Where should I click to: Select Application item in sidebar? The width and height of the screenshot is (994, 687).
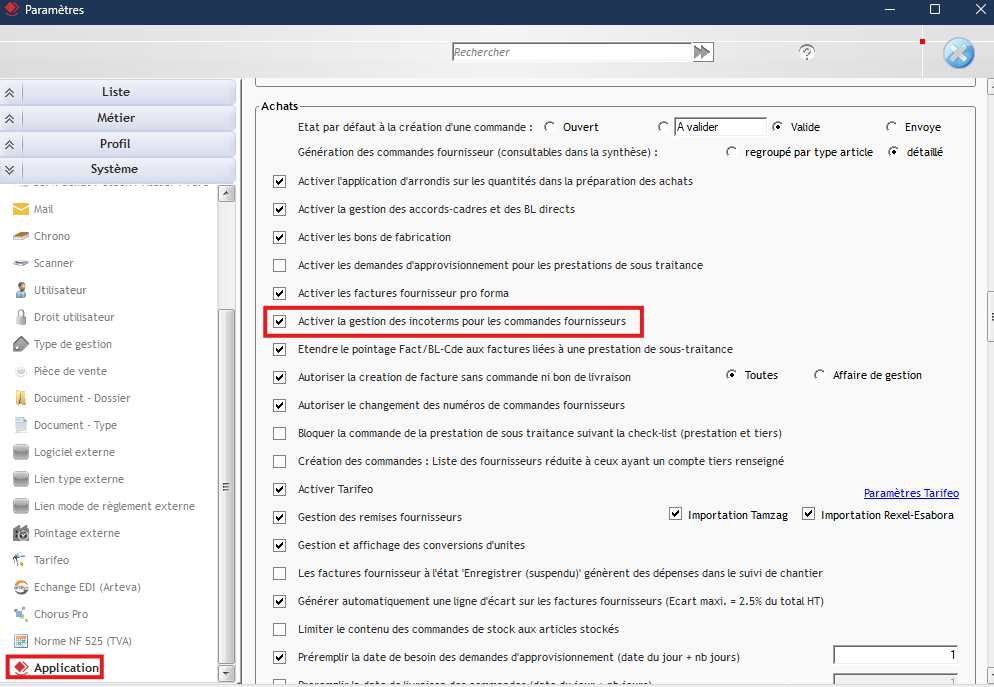(66, 668)
